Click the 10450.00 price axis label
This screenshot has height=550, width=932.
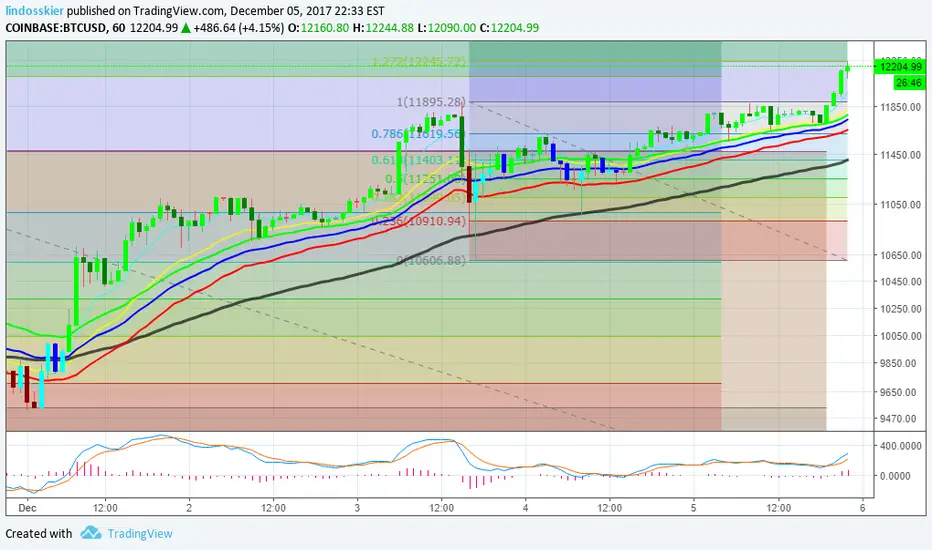click(x=900, y=282)
